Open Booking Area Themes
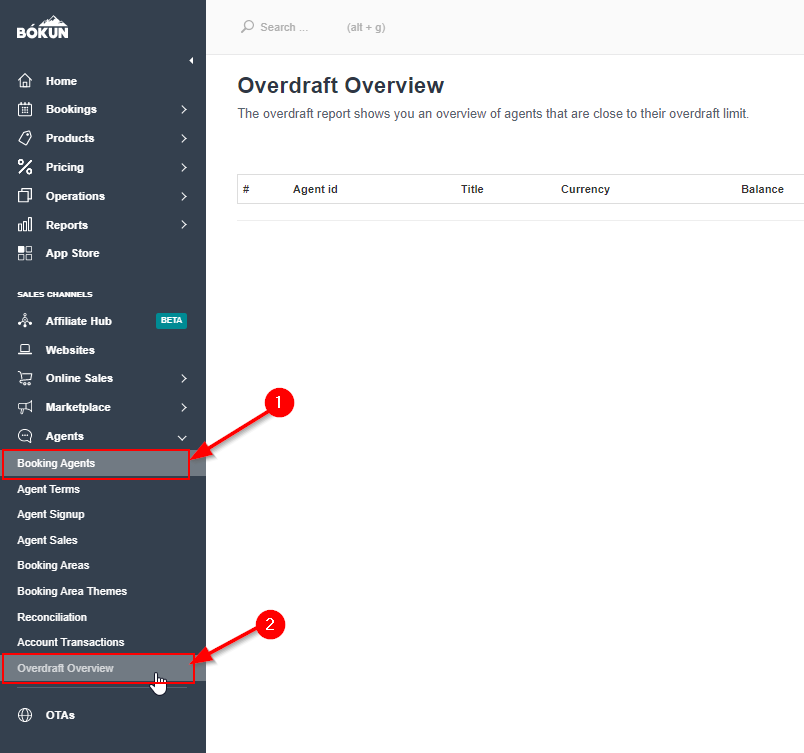Screen dimensions: 804x753 pyautogui.click(x=72, y=591)
